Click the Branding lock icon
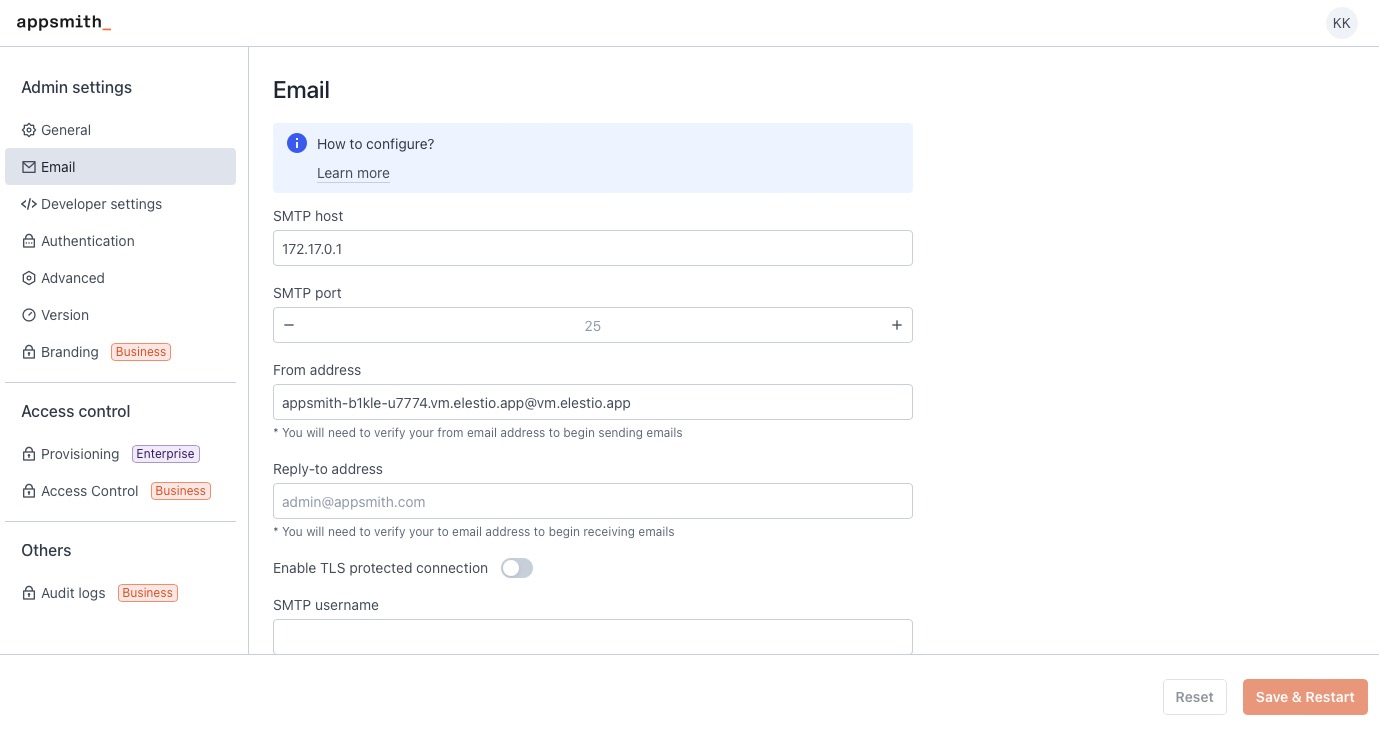 coord(28,352)
